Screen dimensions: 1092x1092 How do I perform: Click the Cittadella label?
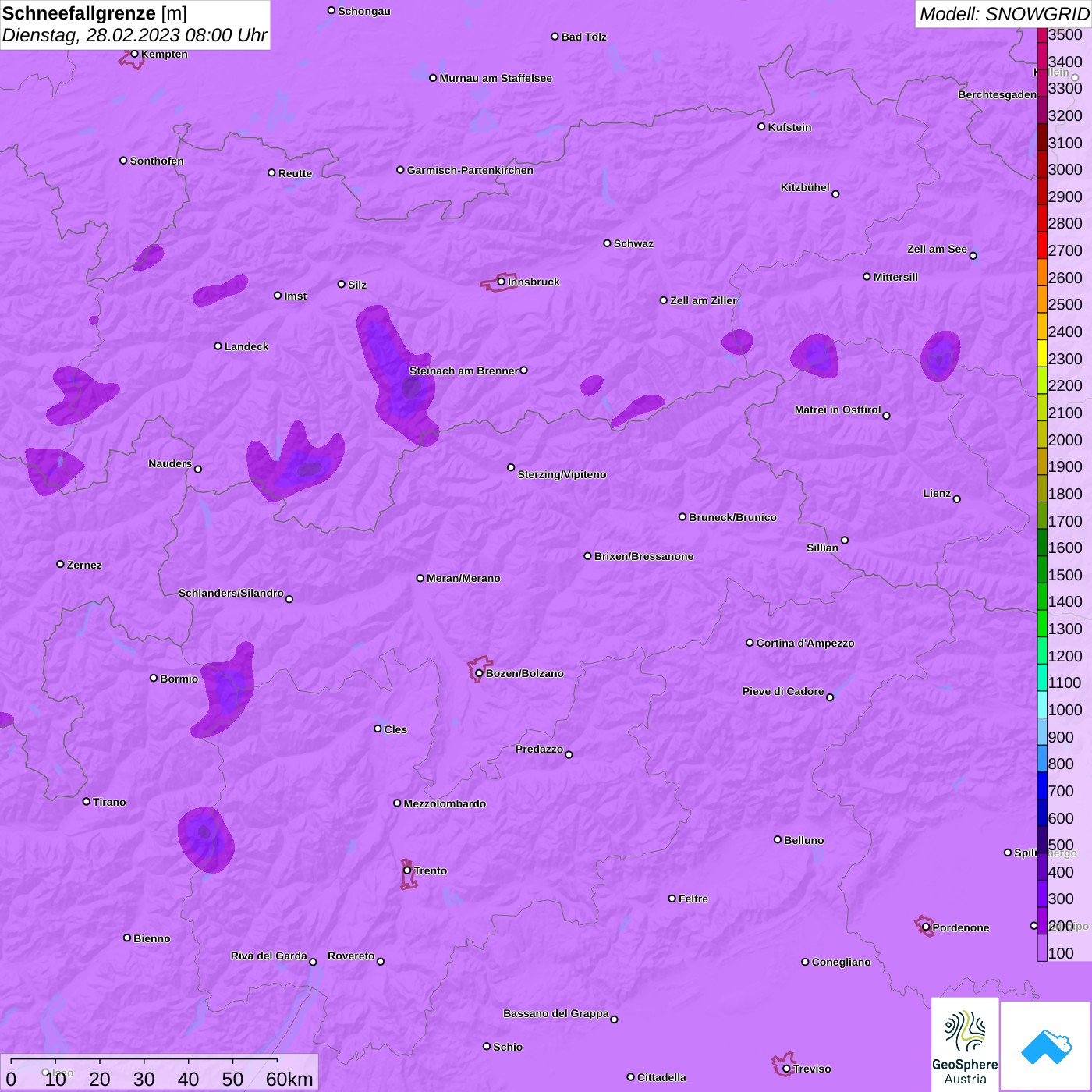pyautogui.click(x=661, y=1077)
